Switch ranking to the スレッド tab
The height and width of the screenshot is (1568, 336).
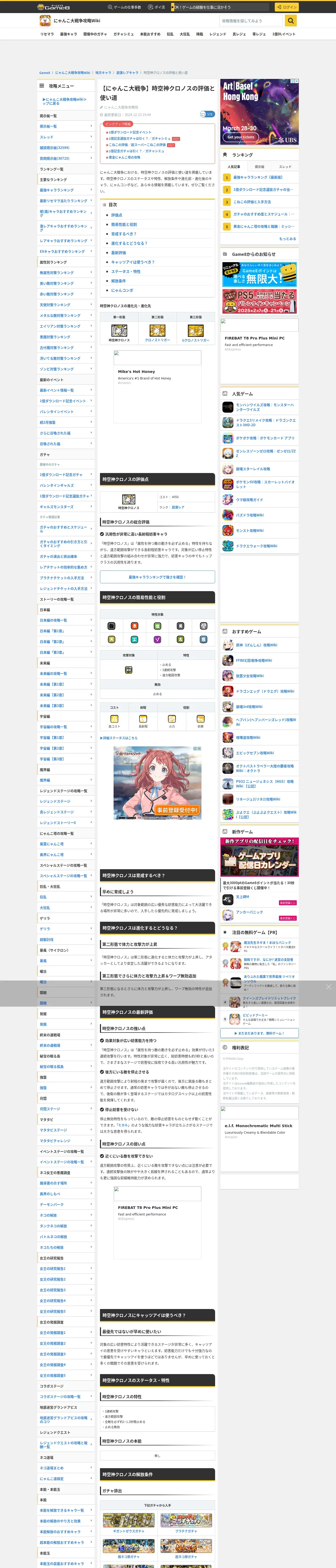pyautogui.click(x=285, y=167)
